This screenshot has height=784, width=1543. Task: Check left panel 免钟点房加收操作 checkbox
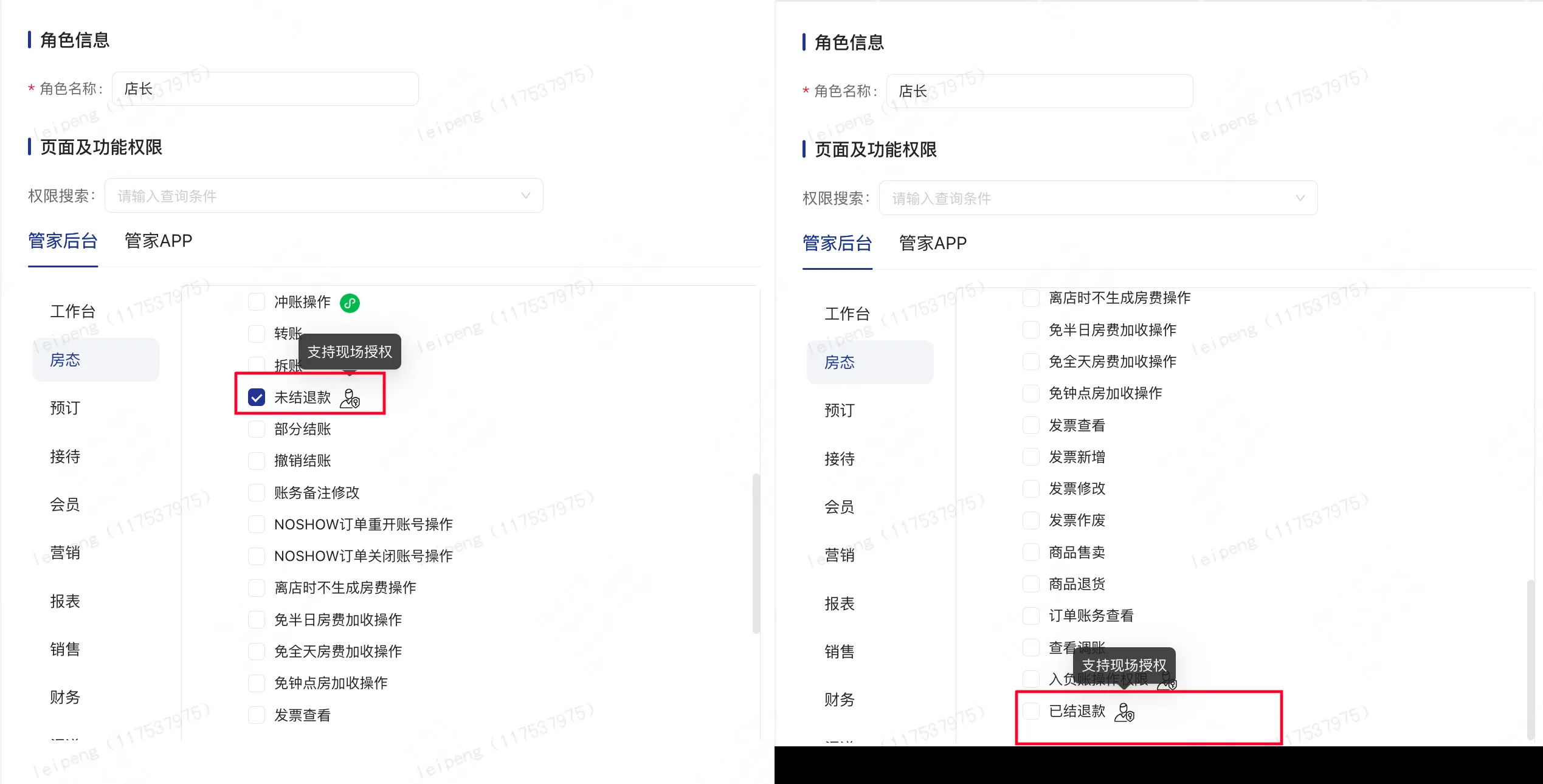tap(257, 683)
